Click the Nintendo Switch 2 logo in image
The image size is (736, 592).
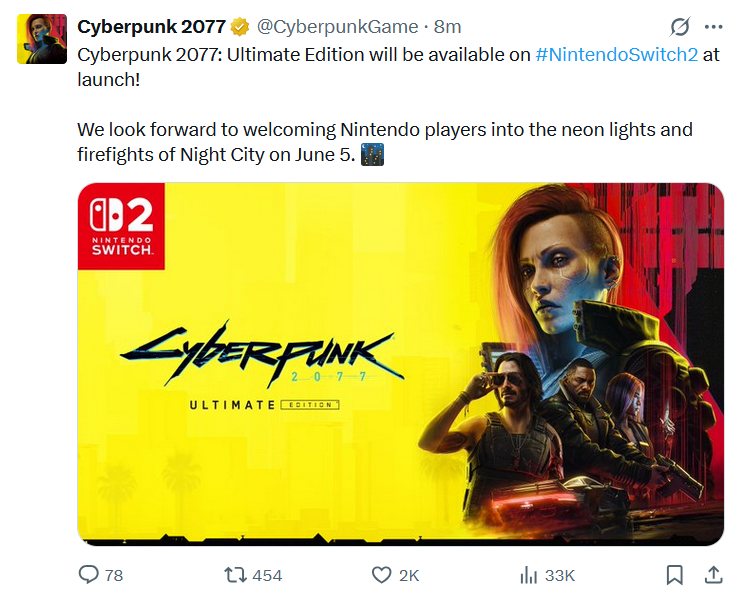(x=122, y=226)
